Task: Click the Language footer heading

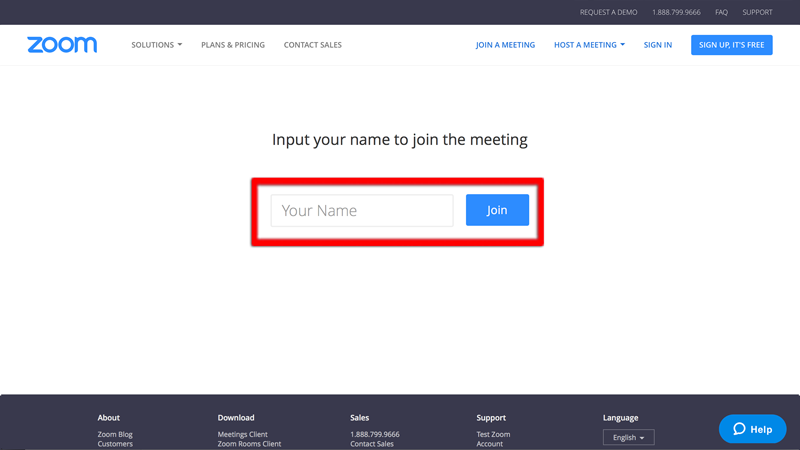Action: (620, 417)
